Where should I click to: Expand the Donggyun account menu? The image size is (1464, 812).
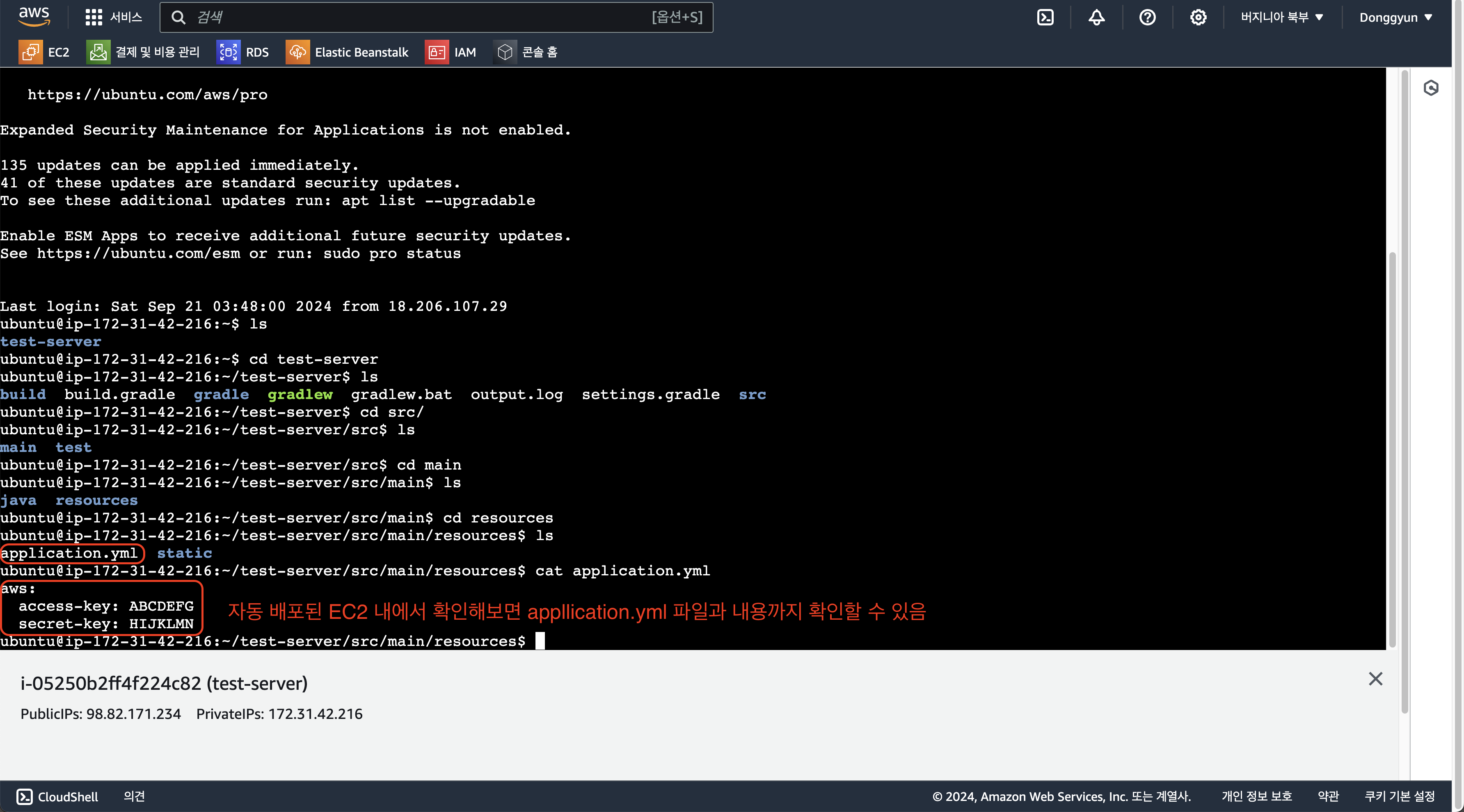pyautogui.click(x=1395, y=18)
